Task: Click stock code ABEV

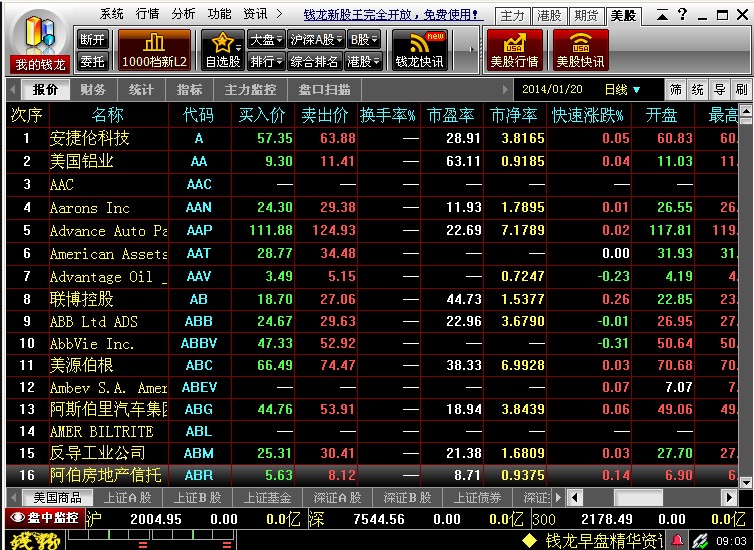Action: [x=199, y=387]
